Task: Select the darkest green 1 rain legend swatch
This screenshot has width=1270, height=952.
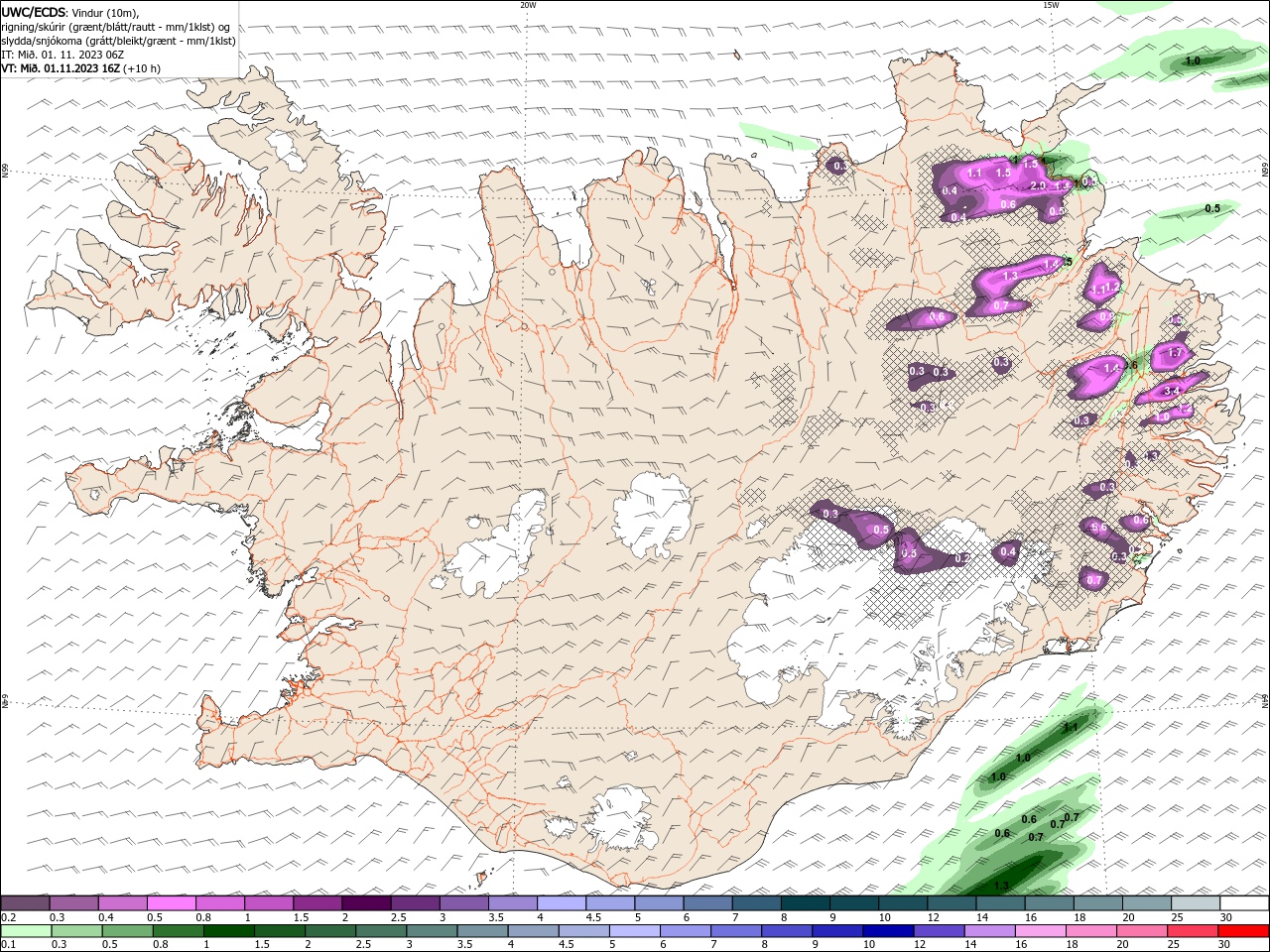Action: pos(229,931)
